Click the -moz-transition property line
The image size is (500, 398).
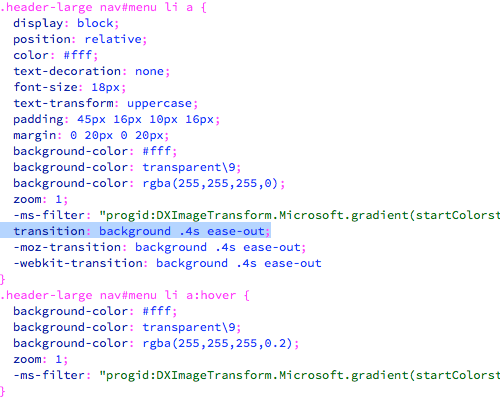point(160,247)
